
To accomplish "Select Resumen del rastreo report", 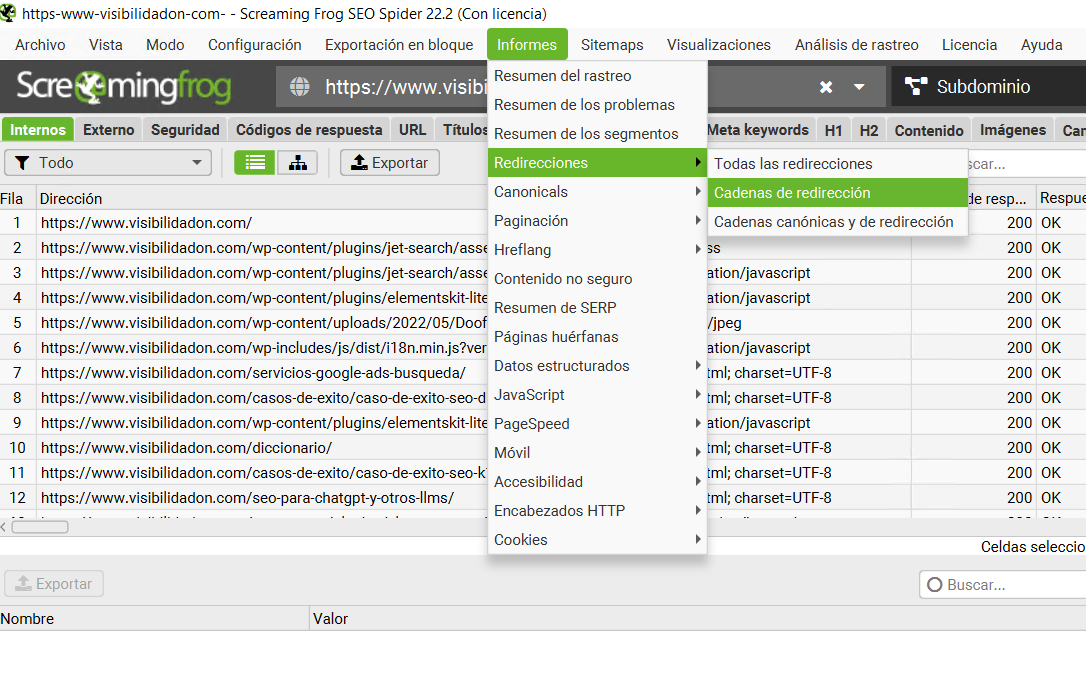I will (x=597, y=76).
